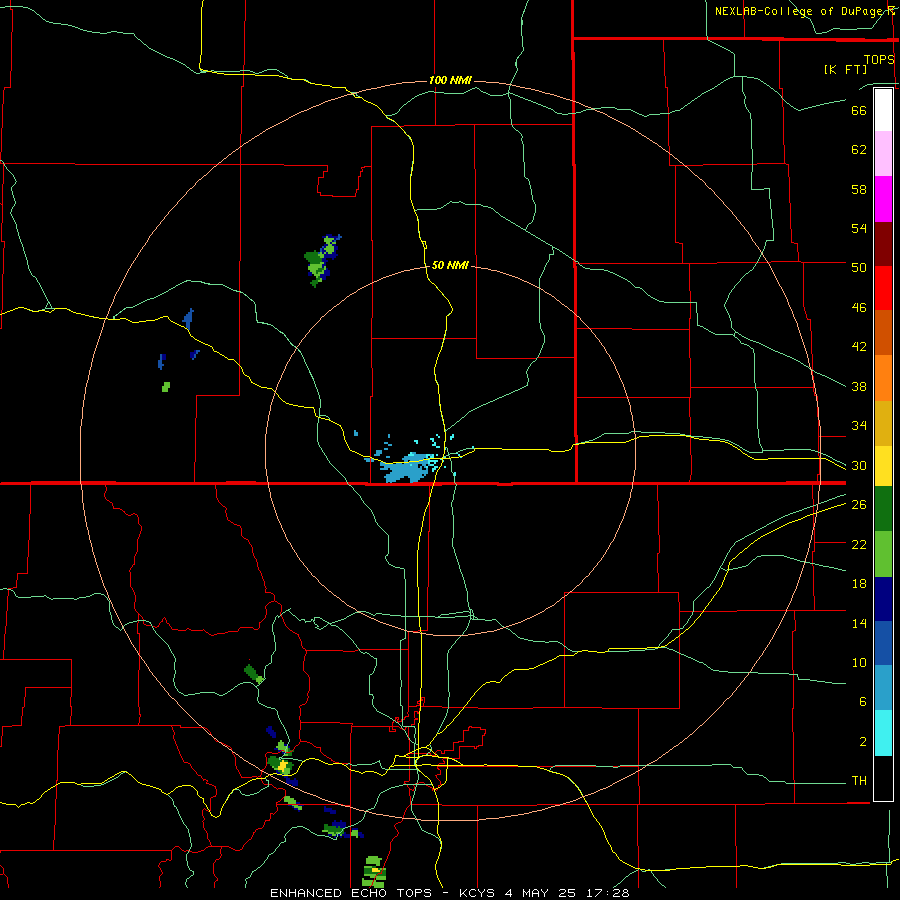Click the light green legend swatch
900x900 pixels.
pyautogui.click(x=883, y=554)
